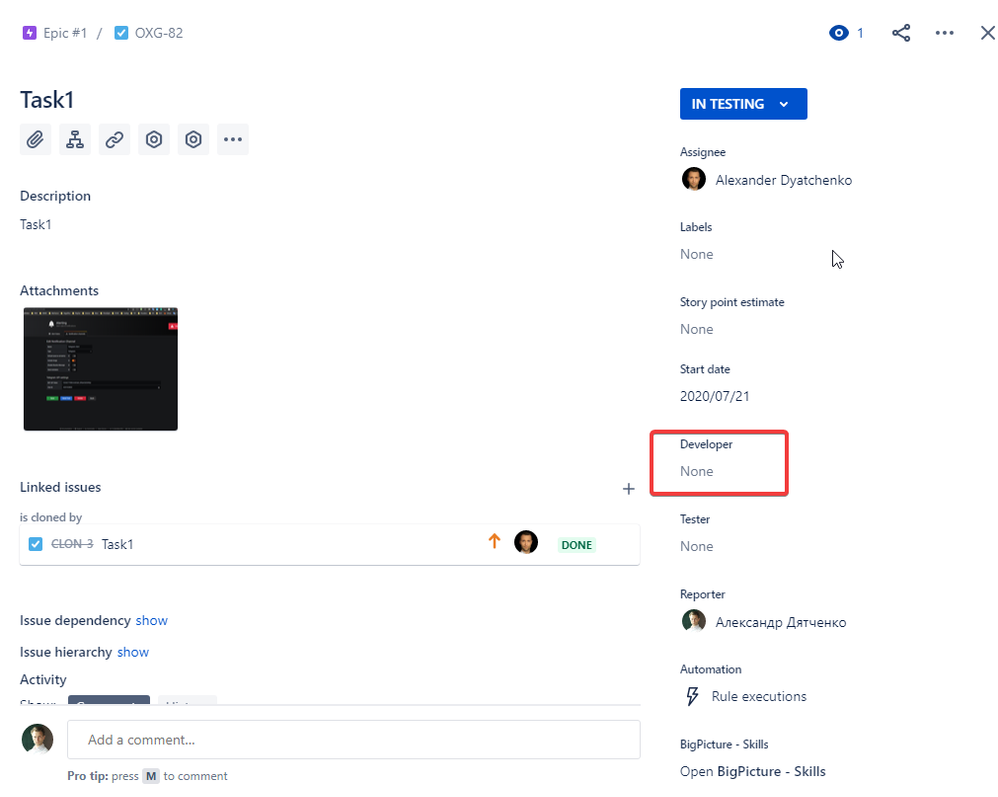This screenshot has width=998, height=797.
Task: Toggle the watch eye icon
Action: click(x=839, y=33)
